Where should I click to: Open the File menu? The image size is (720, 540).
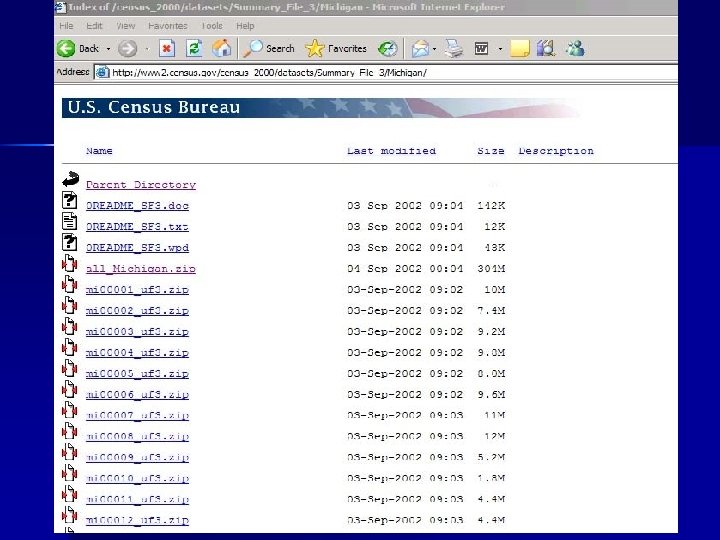[x=66, y=26]
